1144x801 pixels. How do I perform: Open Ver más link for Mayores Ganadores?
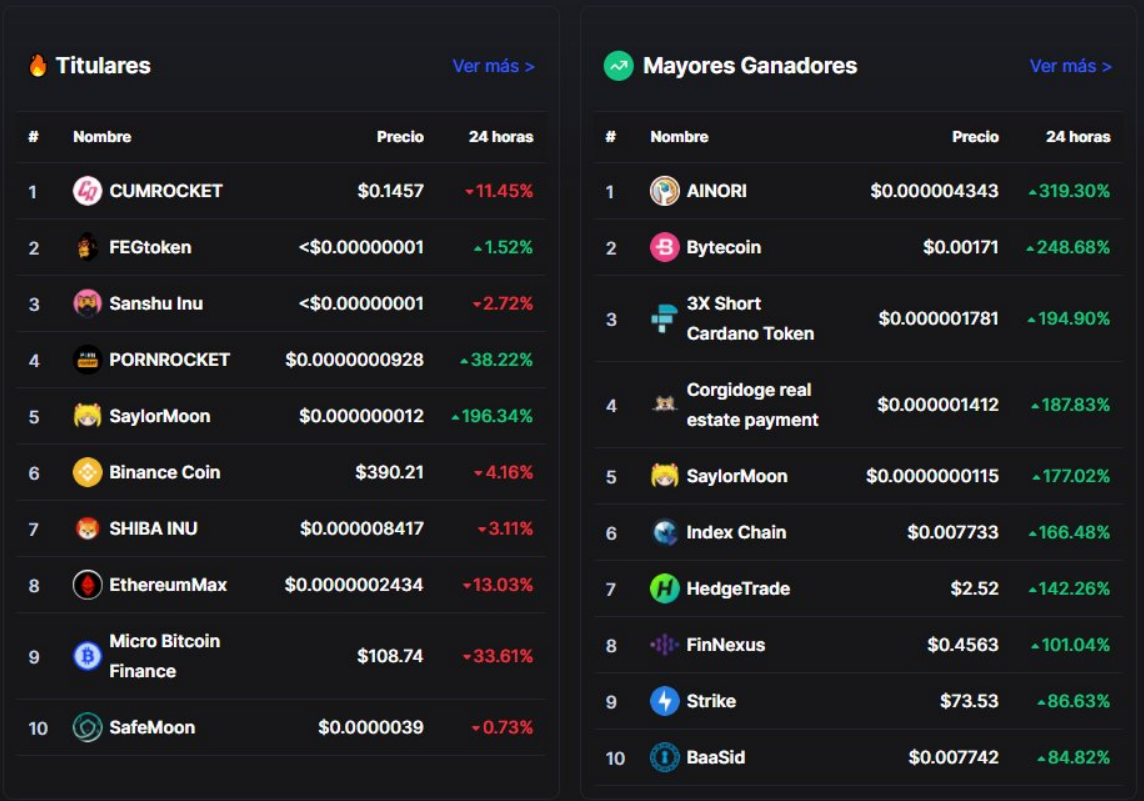(1070, 66)
